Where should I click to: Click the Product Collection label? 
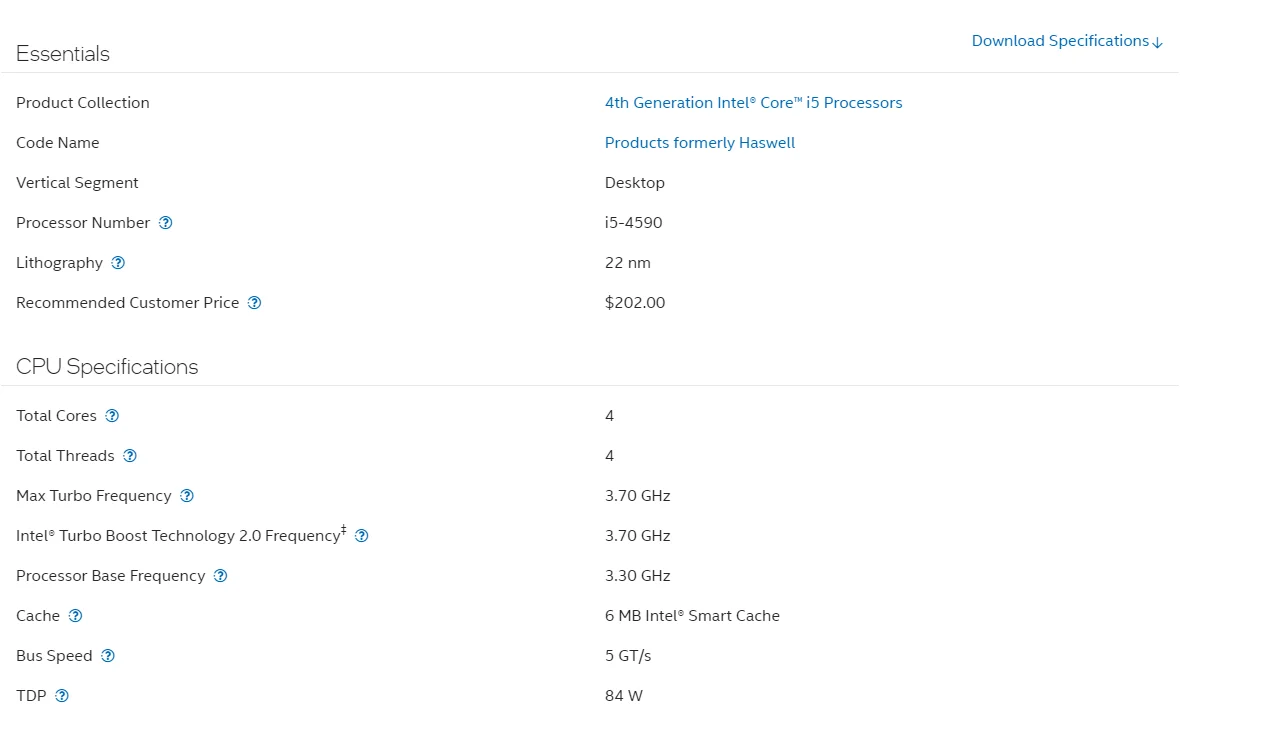(x=83, y=103)
